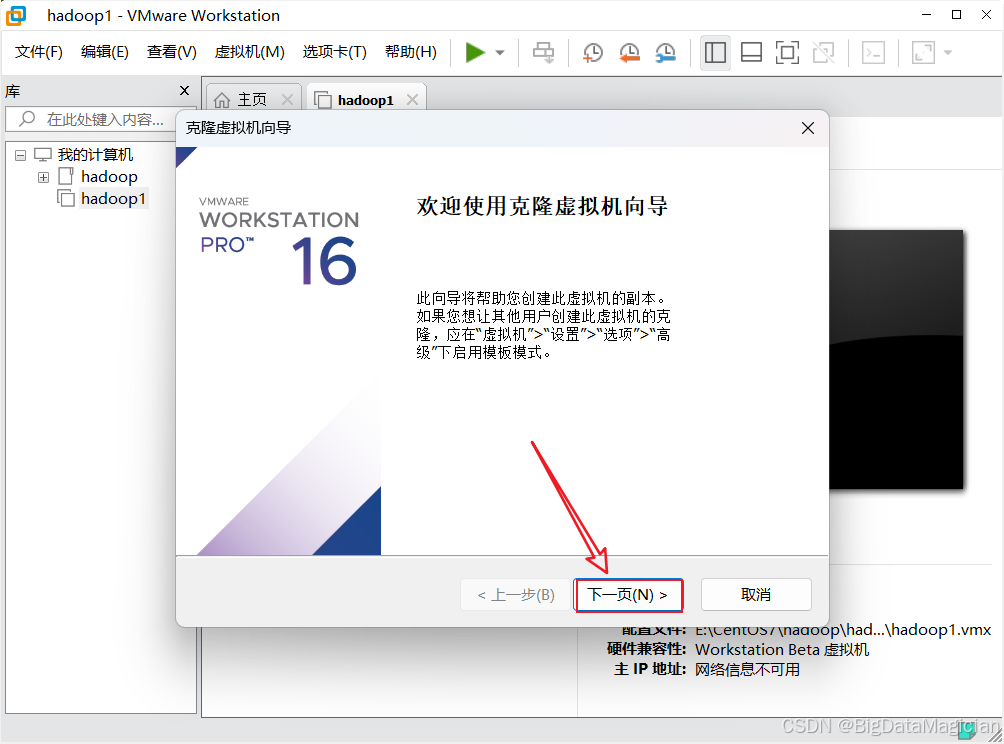
Task: Take a snapshot with the clock-plus icon
Action: (593, 53)
